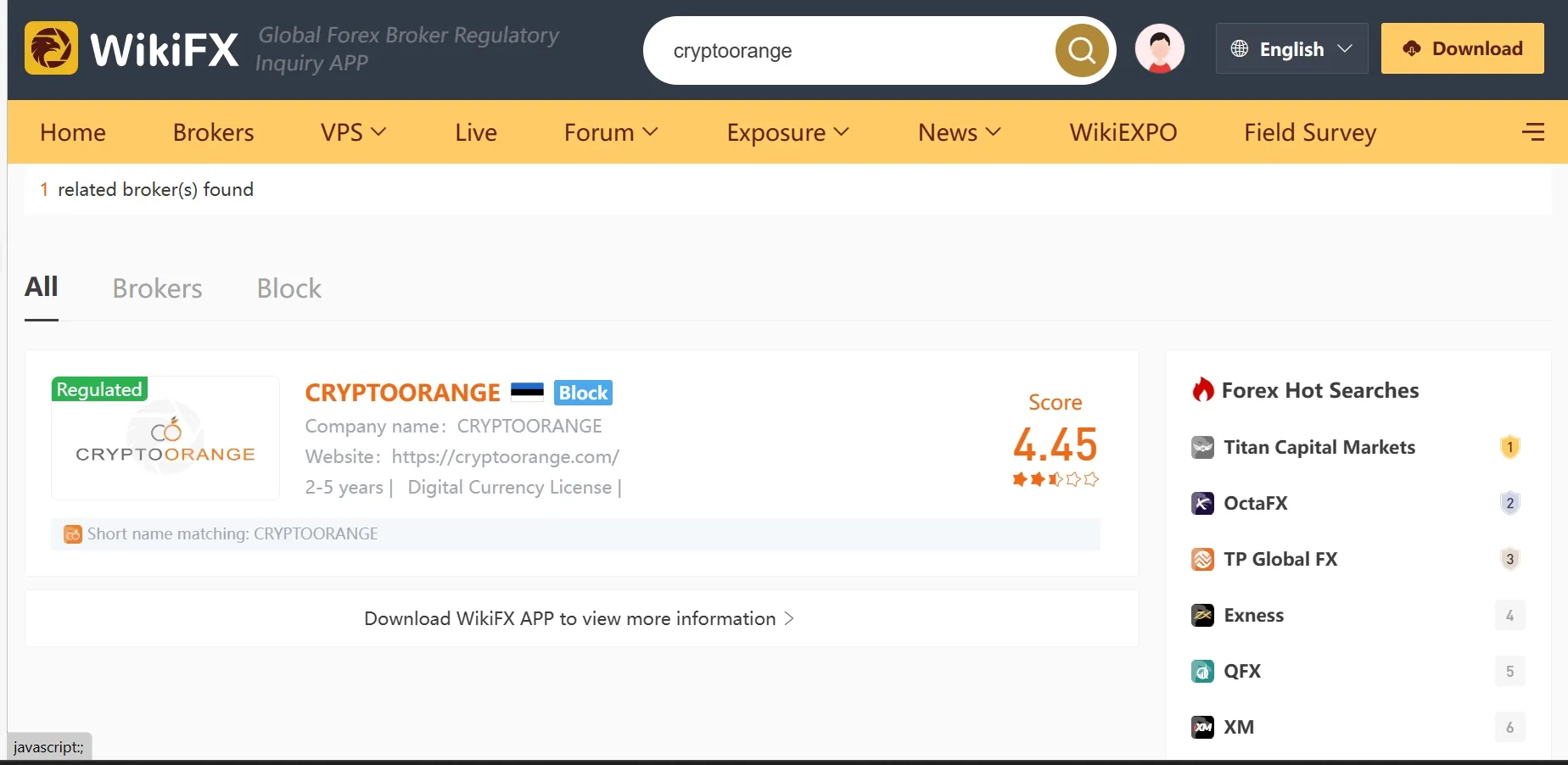Open the Brokers nav item
1568x765 pixels.
(214, 132)
